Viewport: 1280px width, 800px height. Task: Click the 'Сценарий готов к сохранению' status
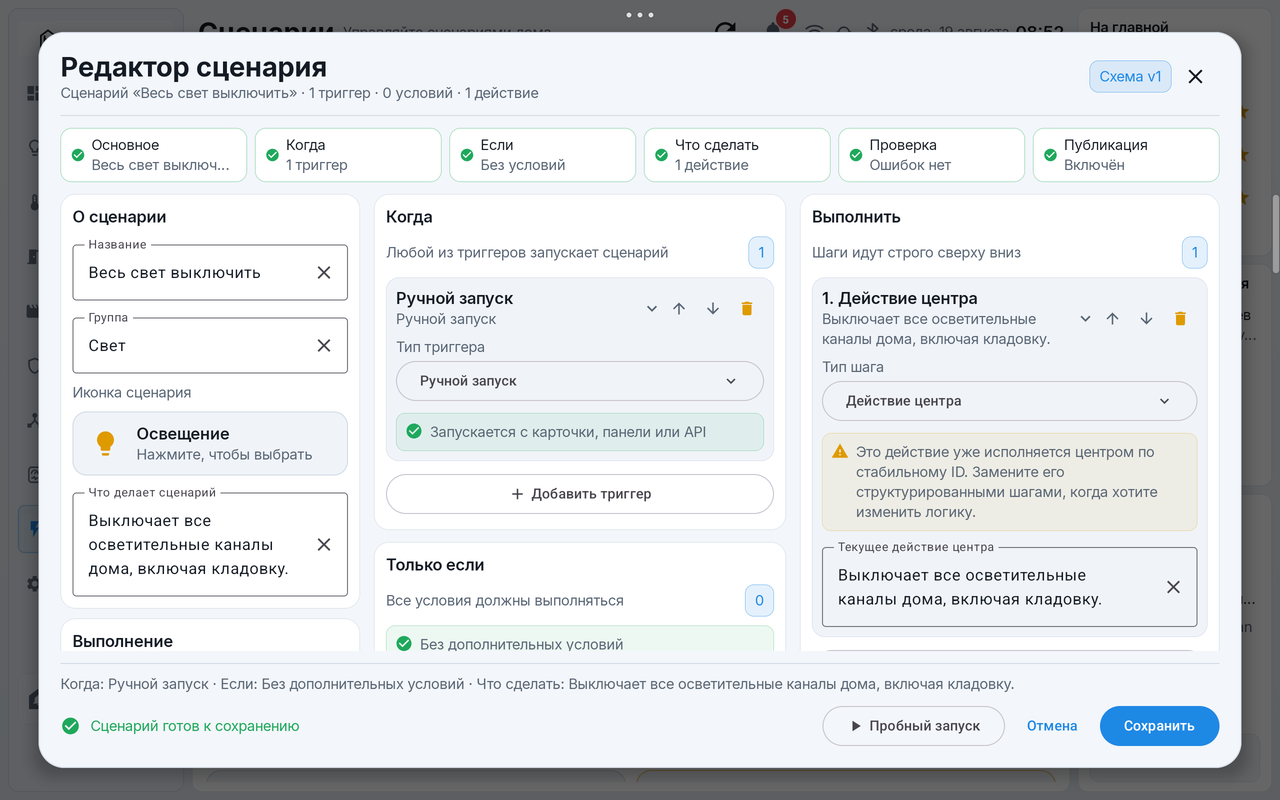pos(181,726)
